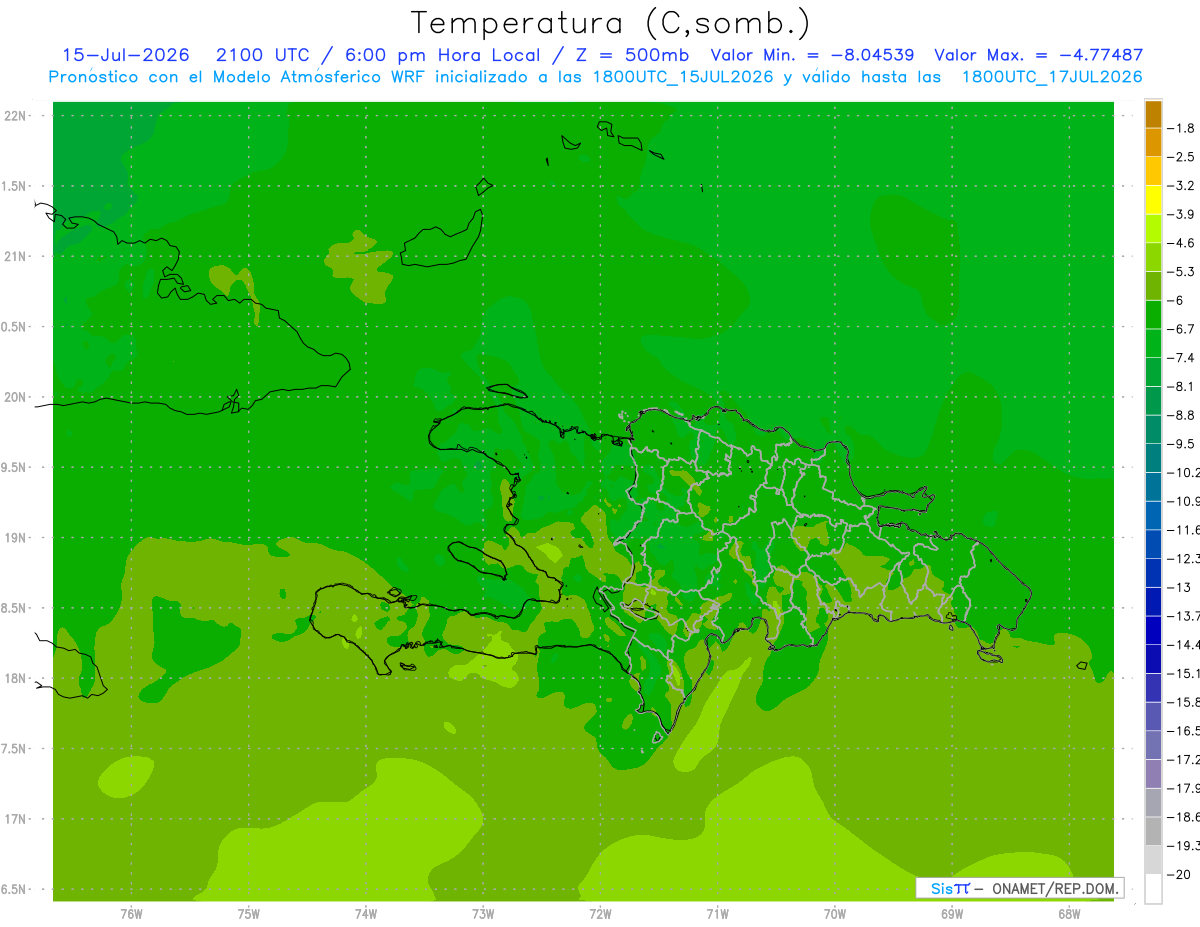
Task: Click the 21N latitude label
Action: click(x=17, y=257)
